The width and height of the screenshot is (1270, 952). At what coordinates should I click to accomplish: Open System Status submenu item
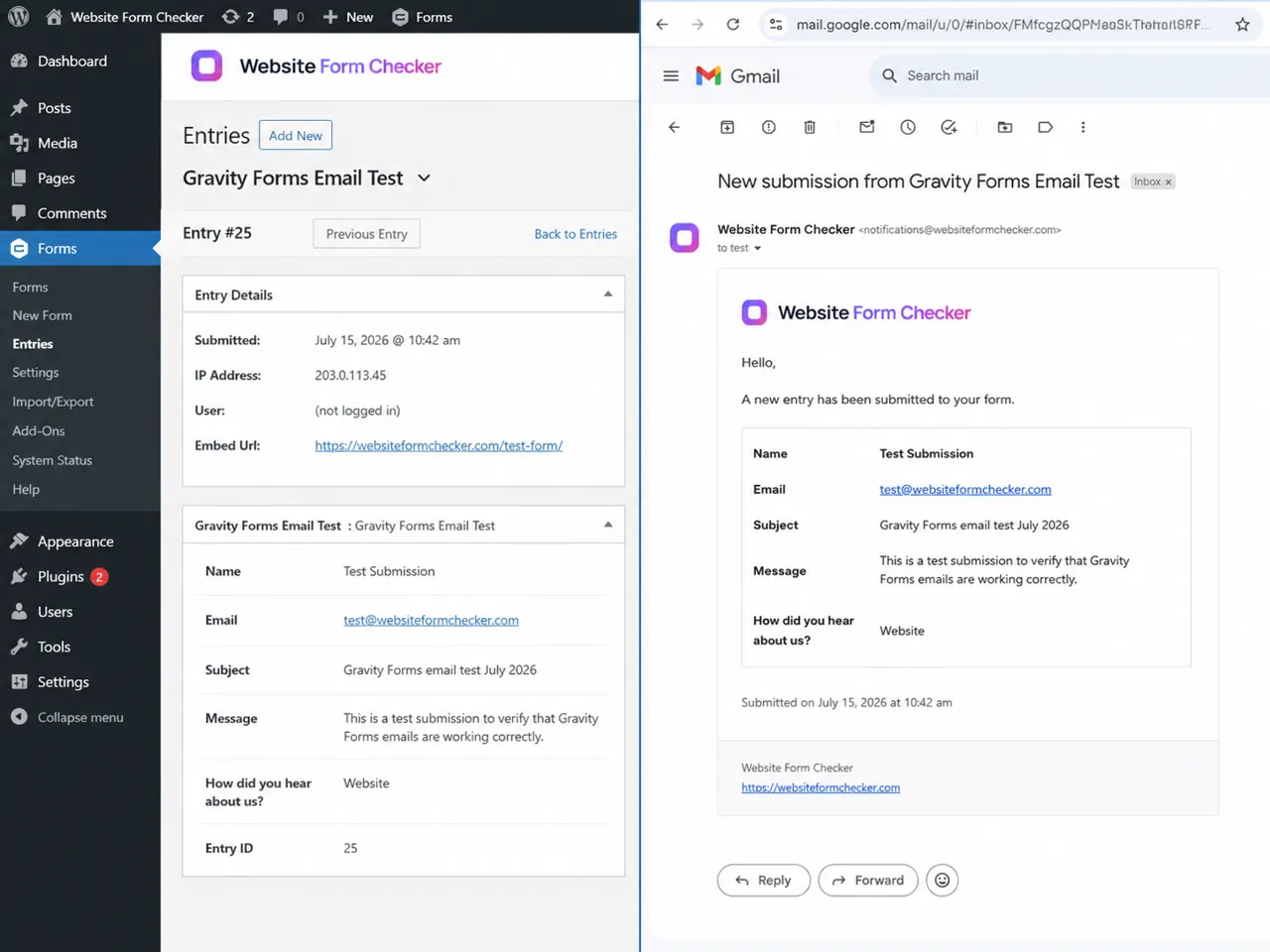52,460
